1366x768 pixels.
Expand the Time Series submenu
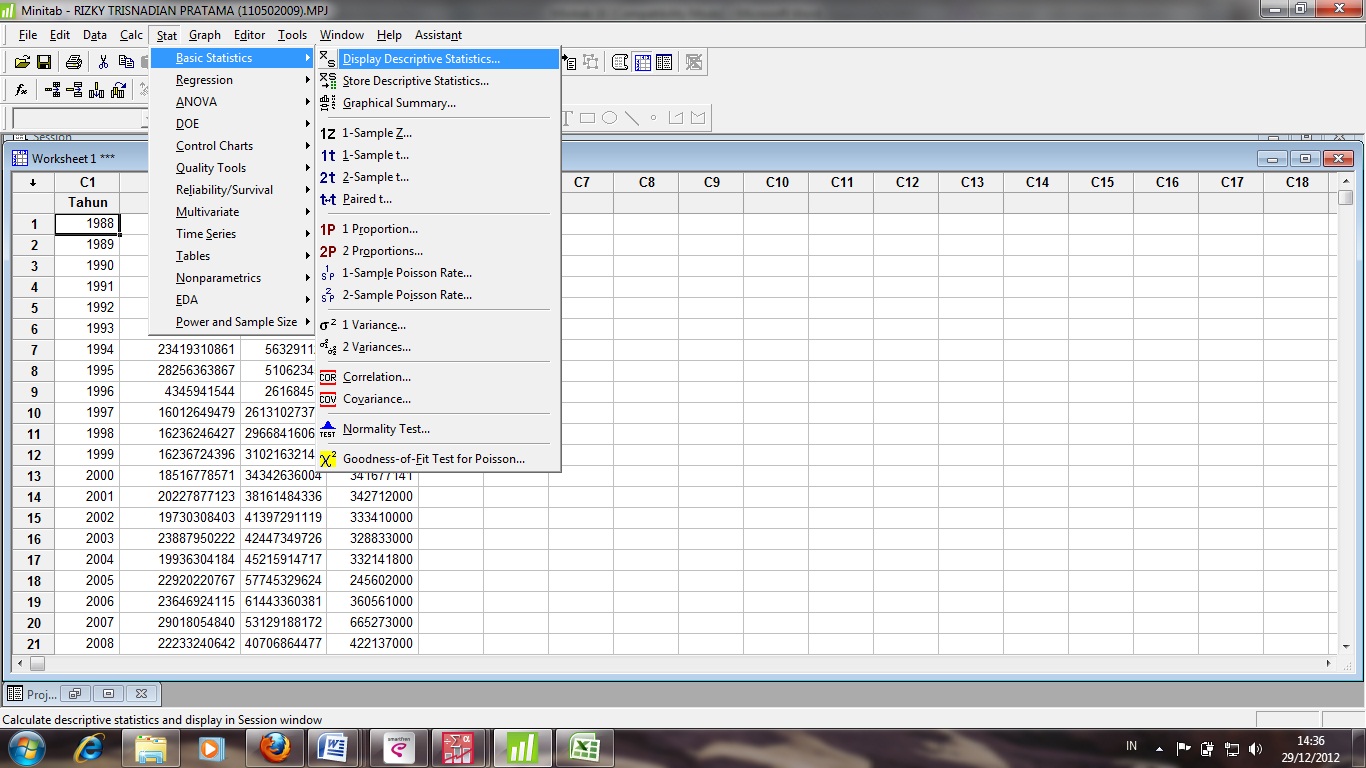pos(232,234)
